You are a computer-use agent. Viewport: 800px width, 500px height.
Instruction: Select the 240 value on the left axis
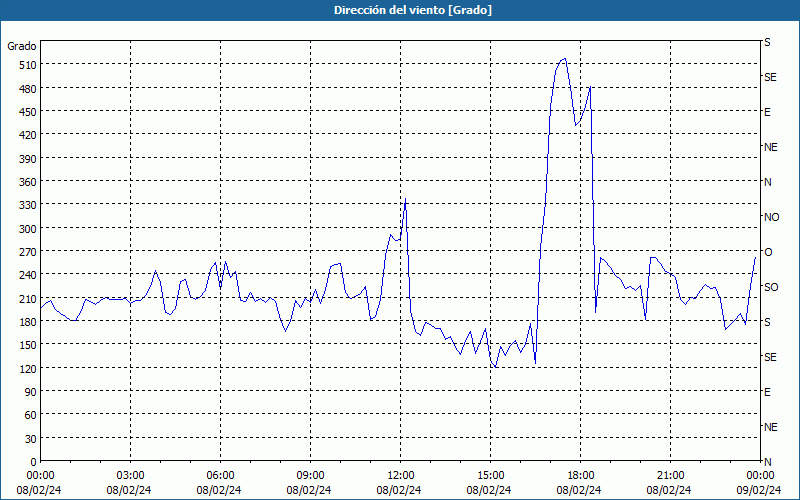pyautogui.click(x=27, y=275)
